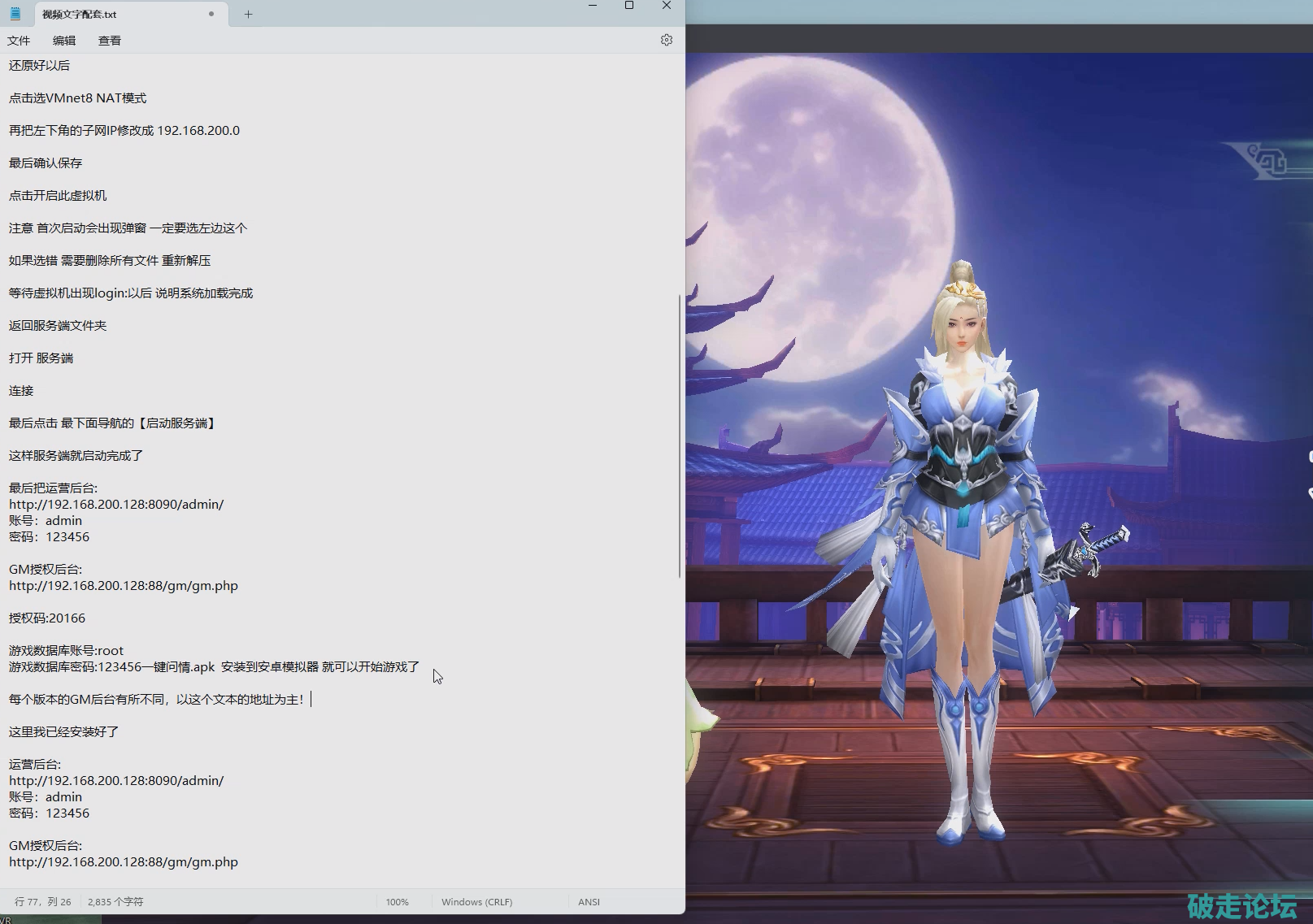Viewport: 1313px width, 924px height.
Task: Click the row and column position indicator
Action: click(43, 902)
